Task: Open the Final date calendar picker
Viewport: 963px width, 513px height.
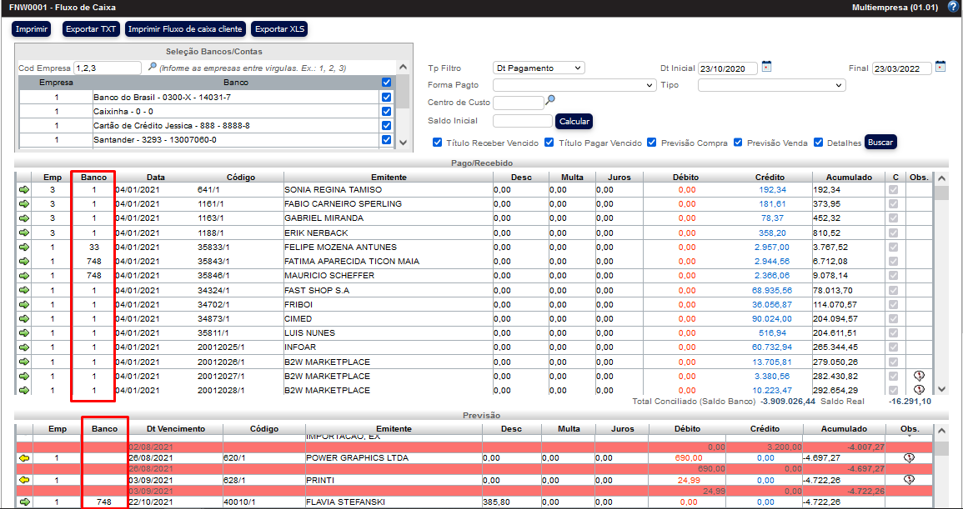Action: (940, 68)
